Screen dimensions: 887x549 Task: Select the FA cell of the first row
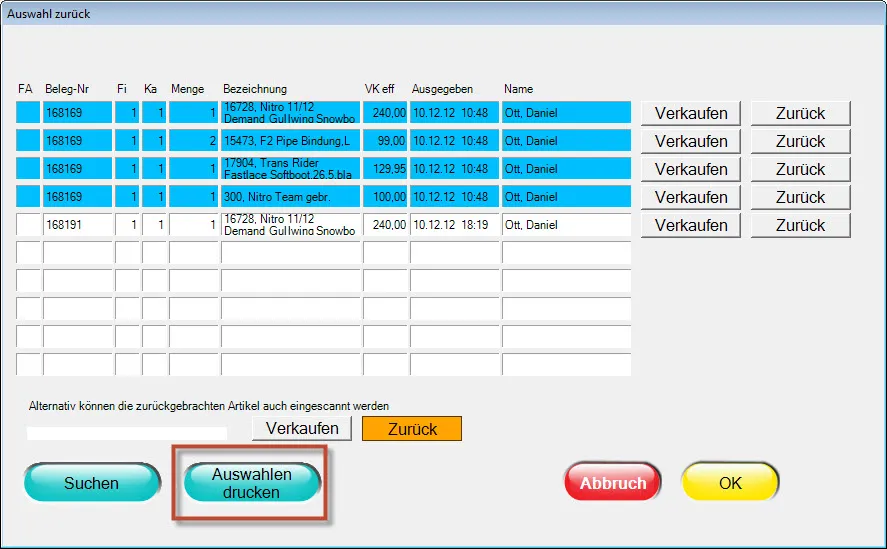27,113
